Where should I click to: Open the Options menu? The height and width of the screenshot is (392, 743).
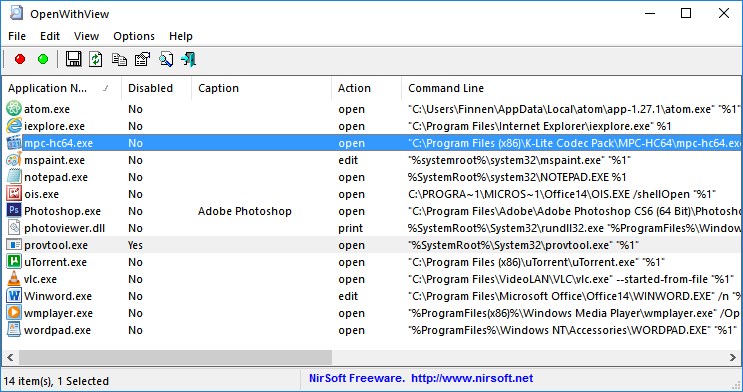(134, 36)
